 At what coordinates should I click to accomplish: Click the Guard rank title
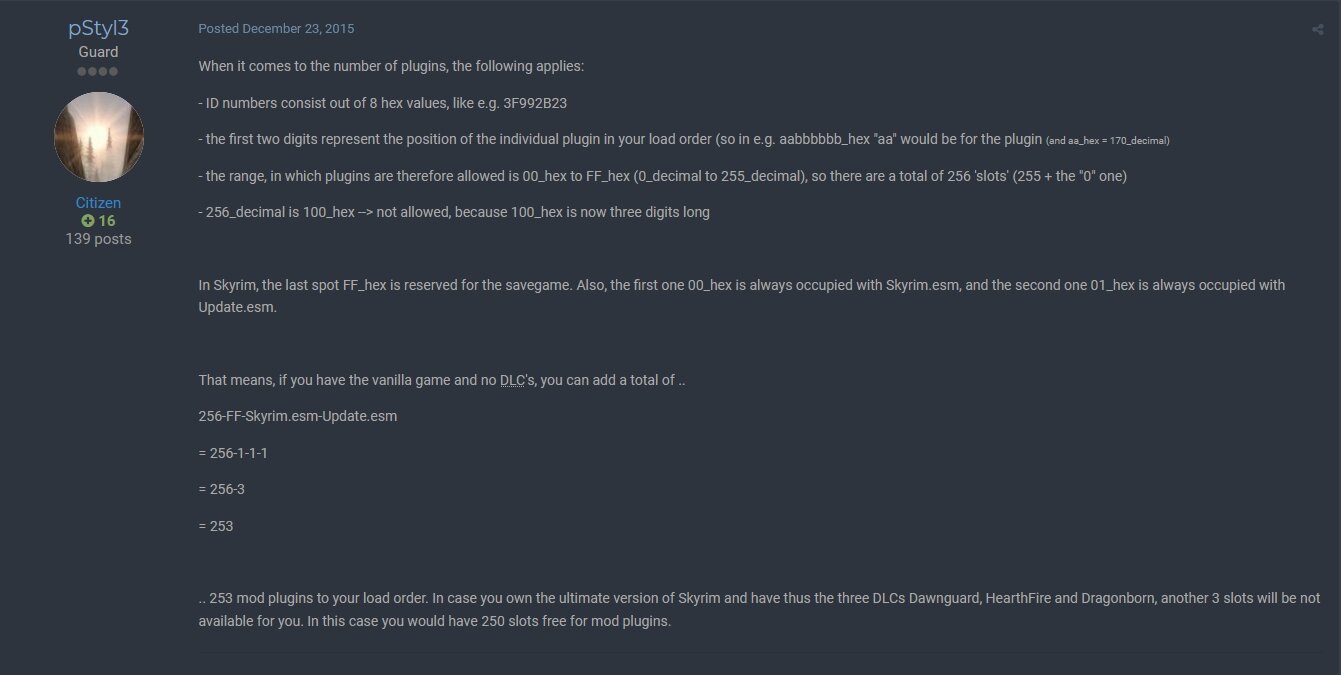pos(98,52)
